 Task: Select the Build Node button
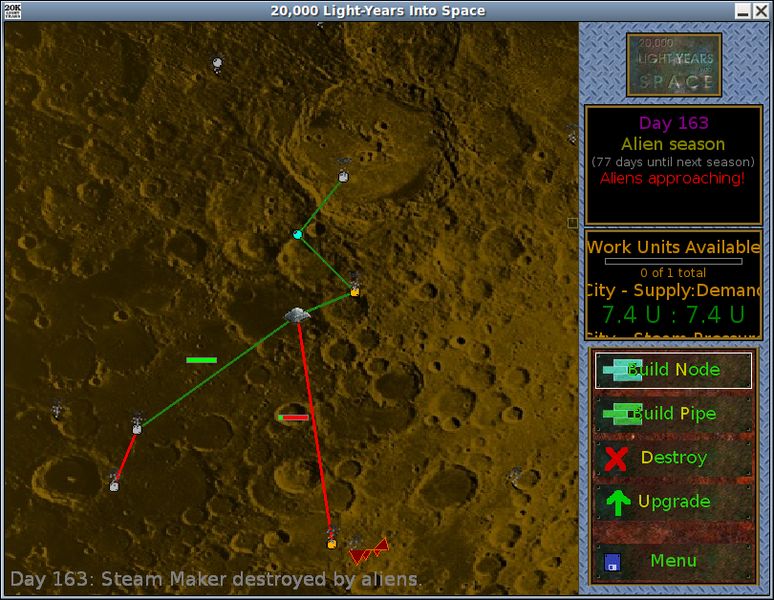coord(673,370)
